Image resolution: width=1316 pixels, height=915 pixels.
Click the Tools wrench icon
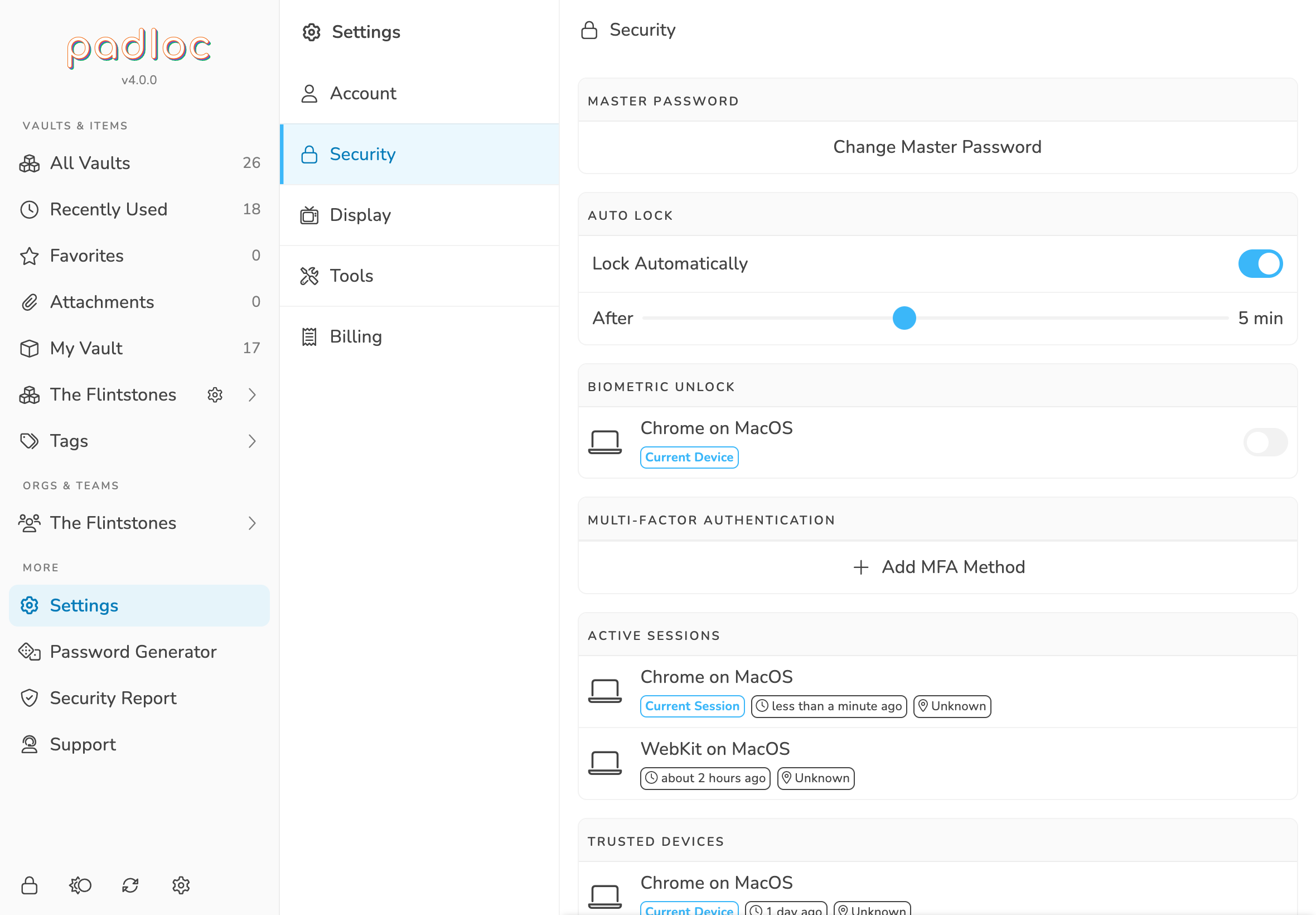309,276
